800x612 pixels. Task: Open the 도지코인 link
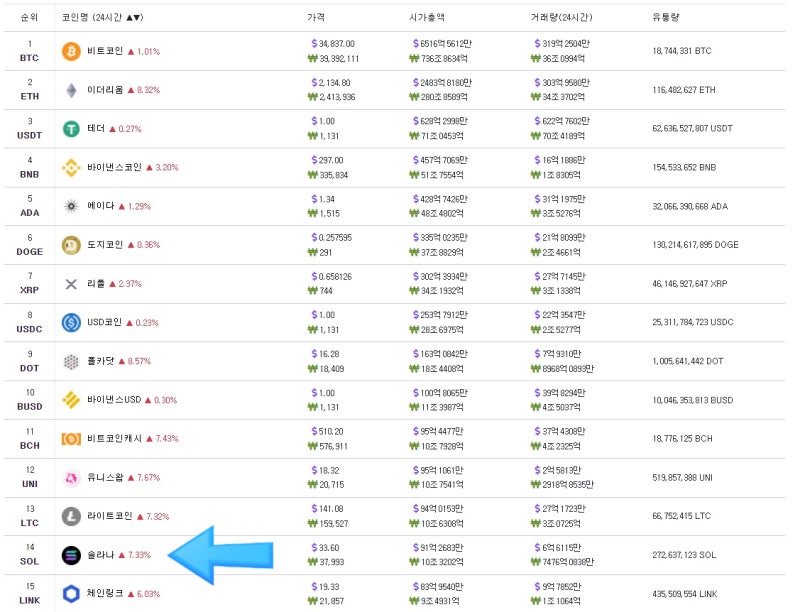tap(105, 245)
